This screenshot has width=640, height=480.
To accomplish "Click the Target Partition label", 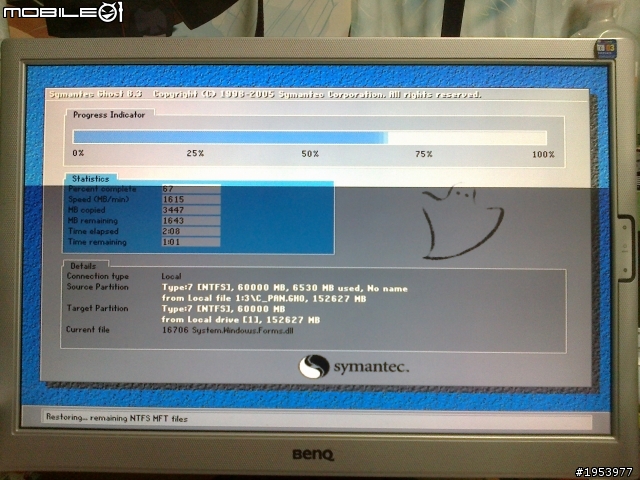I will click(98, 308).
